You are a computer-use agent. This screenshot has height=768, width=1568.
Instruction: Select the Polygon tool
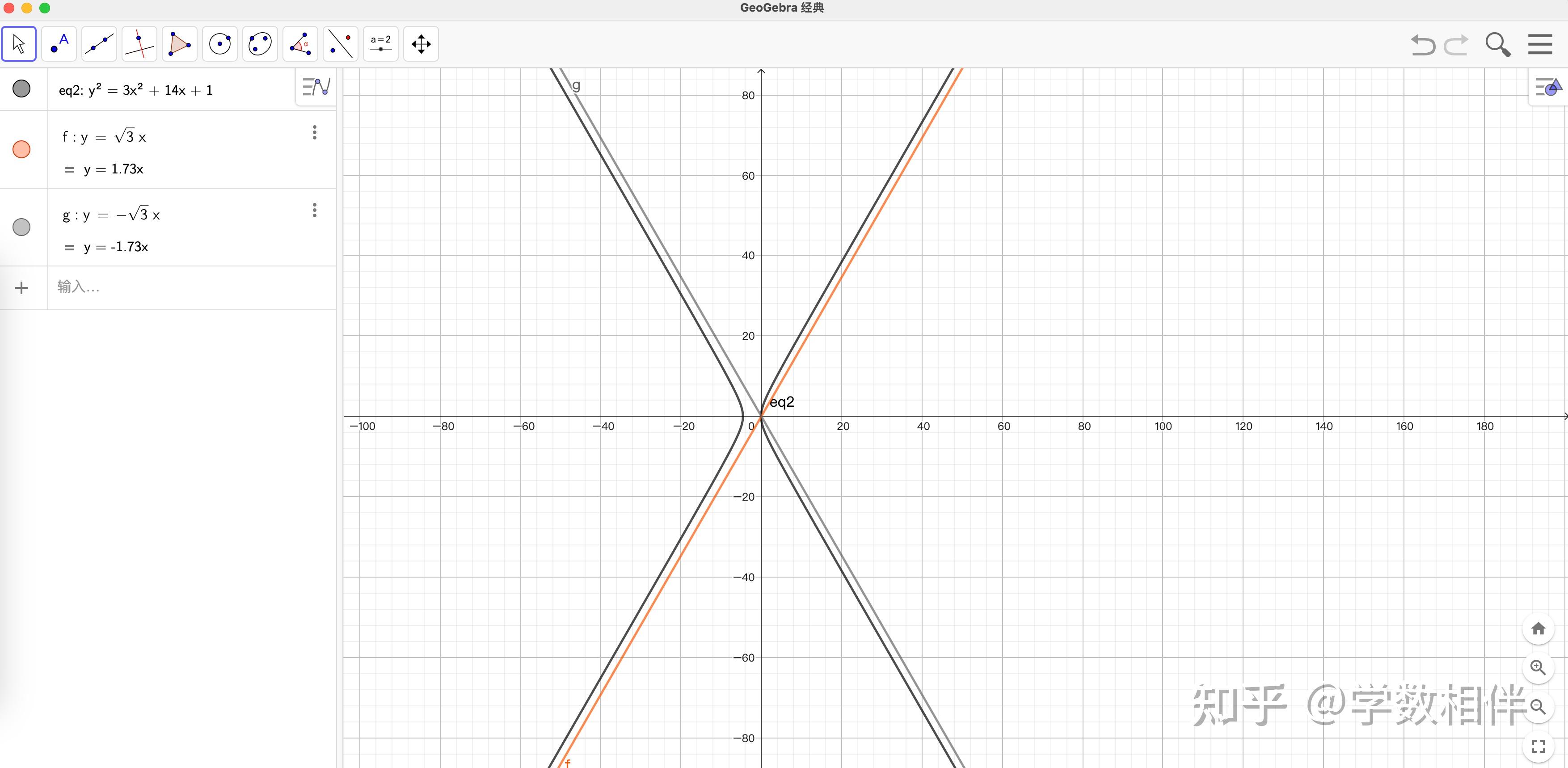pos(180,44)
